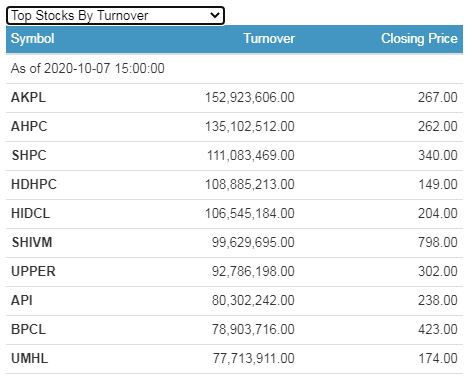Click the Symbol column header
The height and width of the screenshot is (377, 472).
coord(33,39)
